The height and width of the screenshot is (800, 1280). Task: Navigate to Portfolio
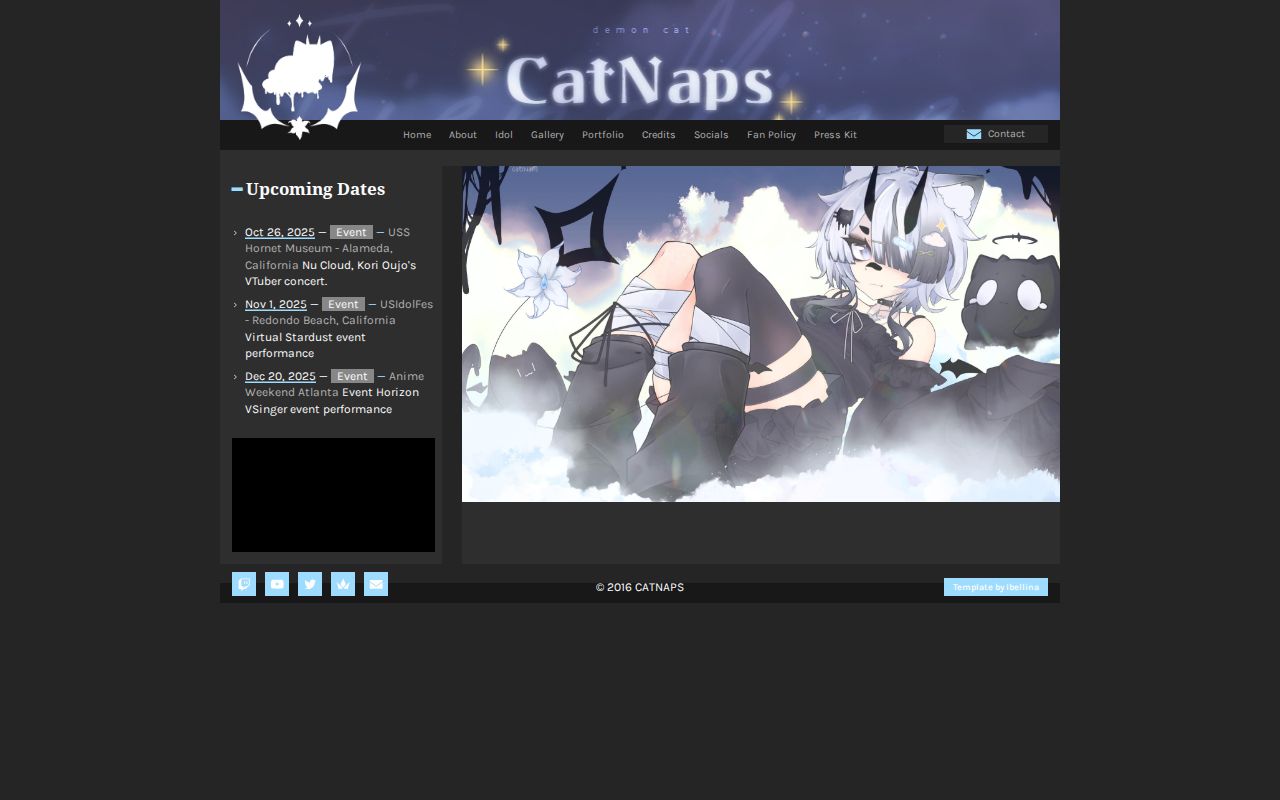coord(603,135)
